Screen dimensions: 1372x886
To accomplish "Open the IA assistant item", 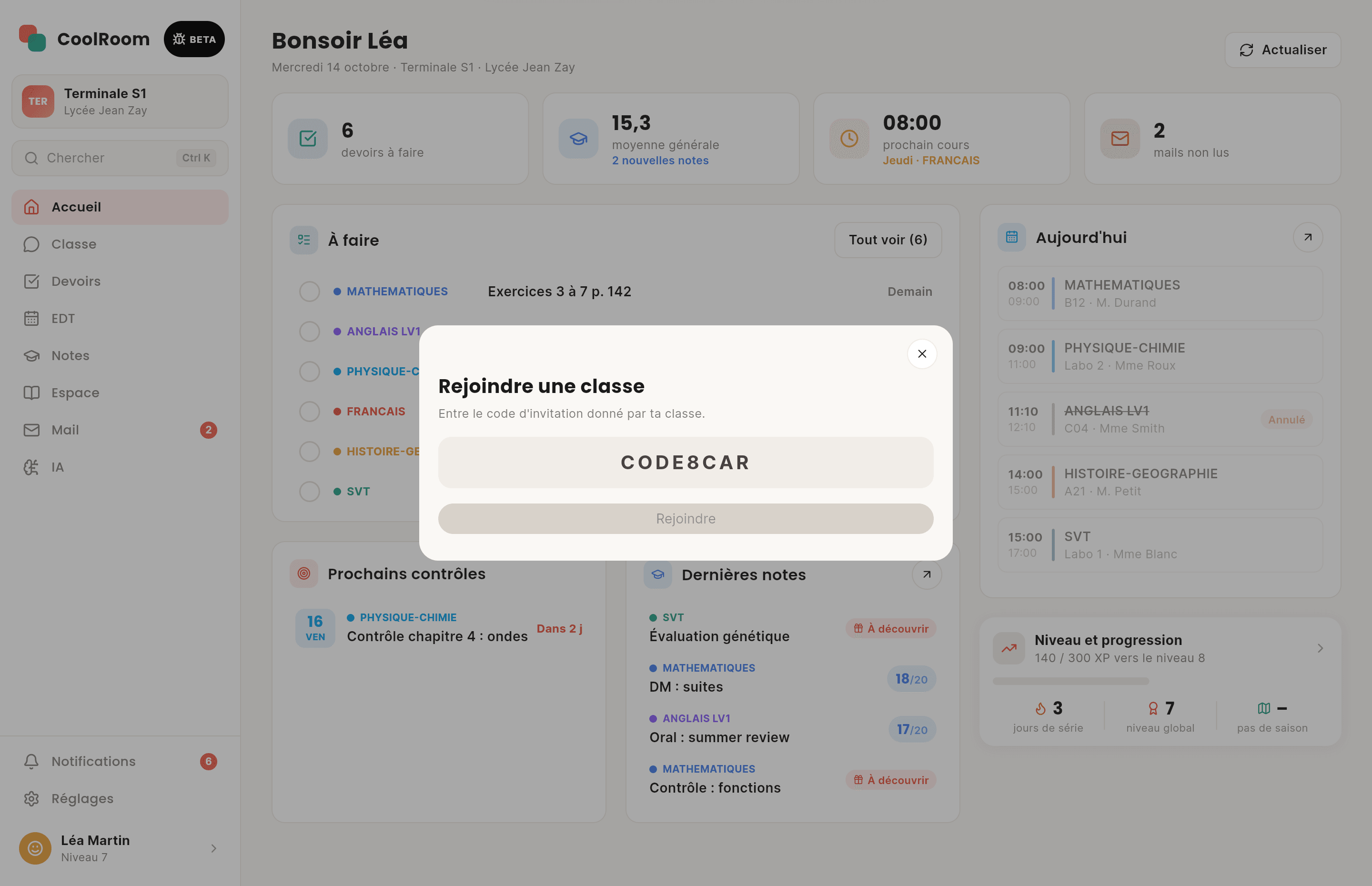I will [x=120, y=467].
